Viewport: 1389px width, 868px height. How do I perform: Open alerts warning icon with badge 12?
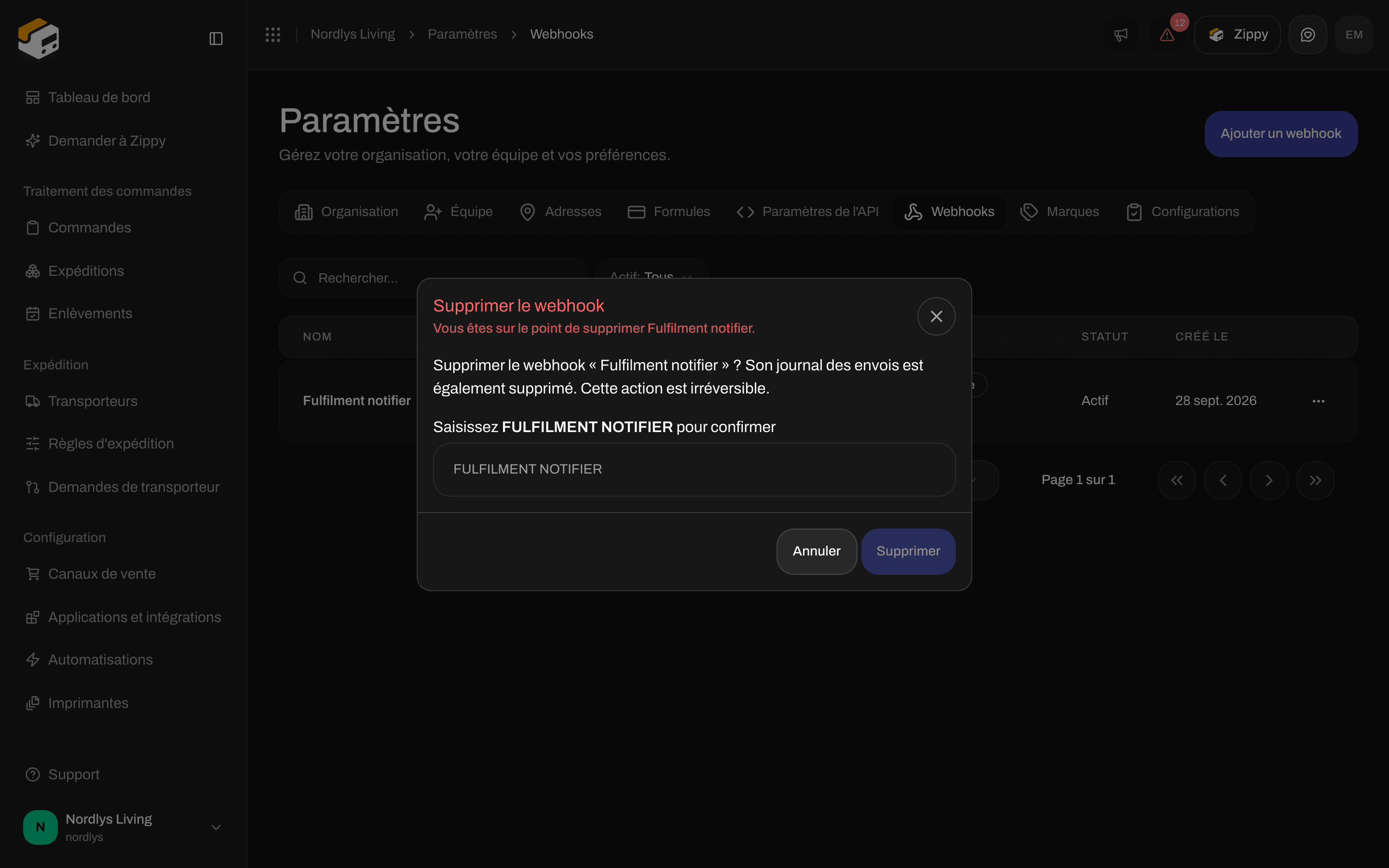[1167, 34]
